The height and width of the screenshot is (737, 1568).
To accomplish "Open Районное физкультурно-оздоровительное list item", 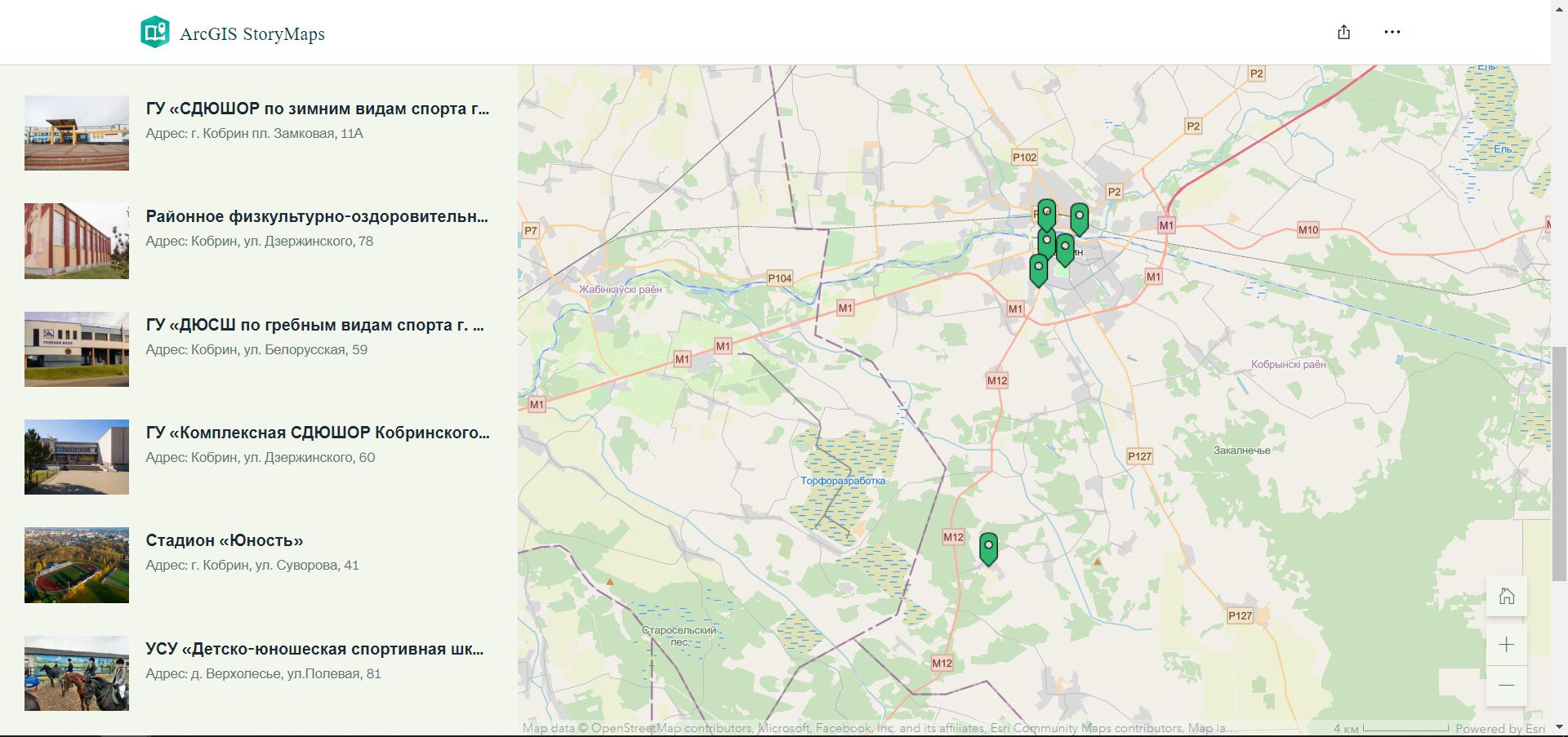I will click(317, 216).
